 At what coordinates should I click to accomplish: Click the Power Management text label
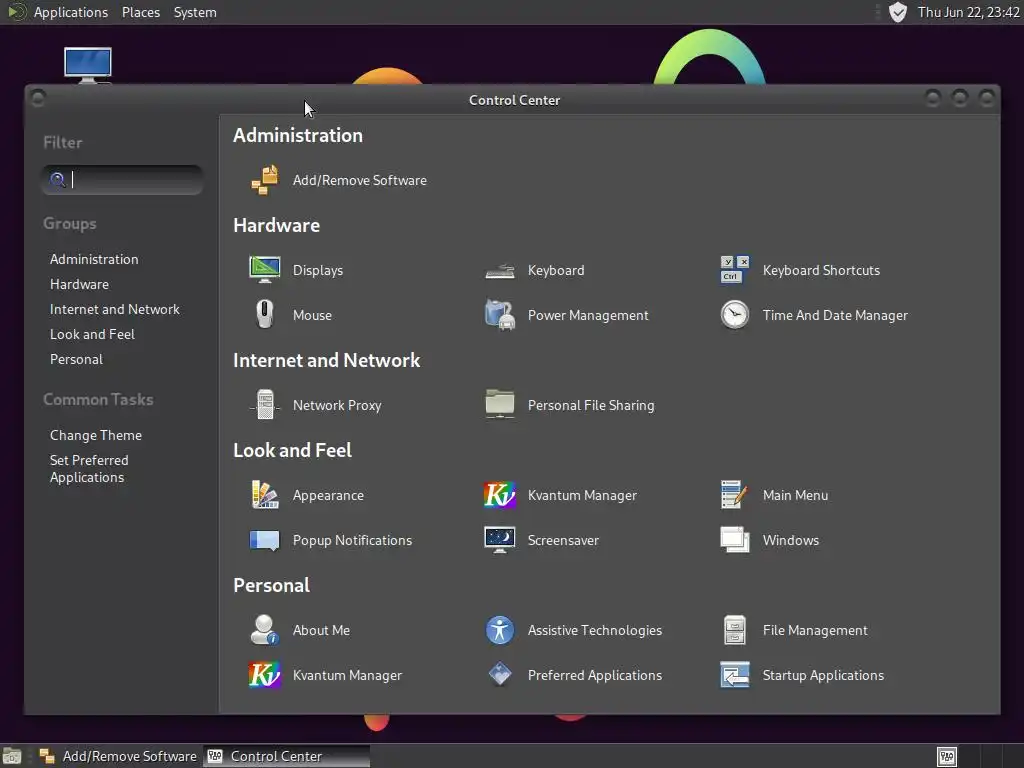pyautogui.click(x=588, y=315)
